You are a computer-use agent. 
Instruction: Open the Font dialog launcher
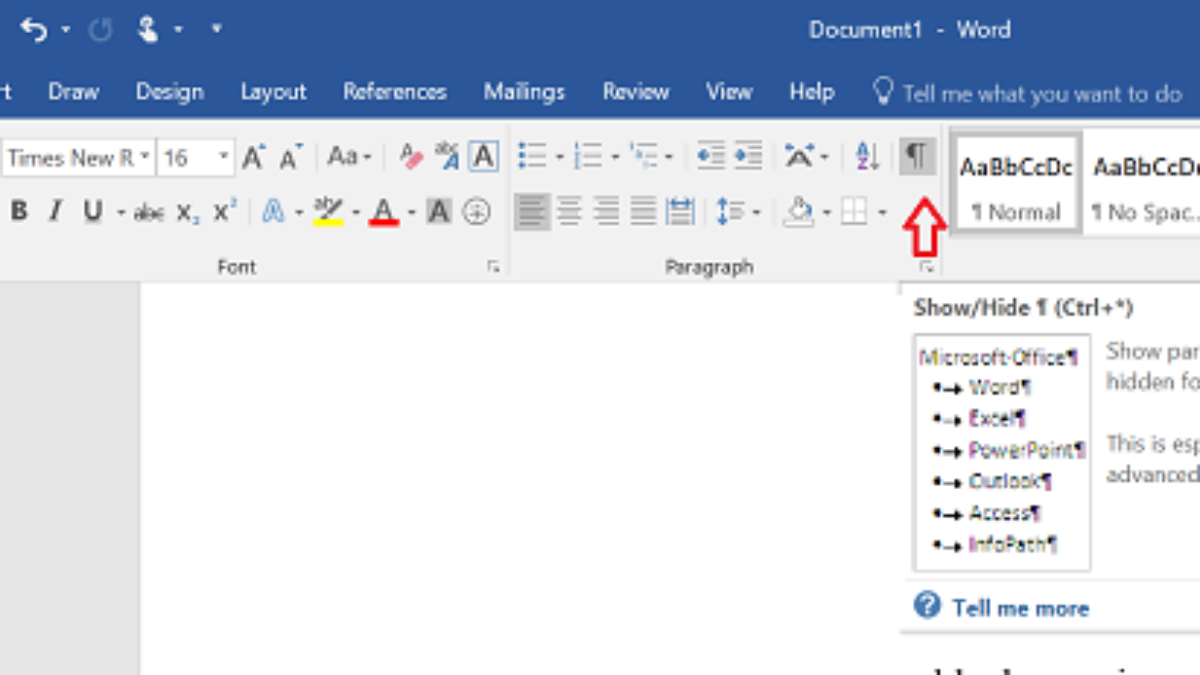click(493, 267)
